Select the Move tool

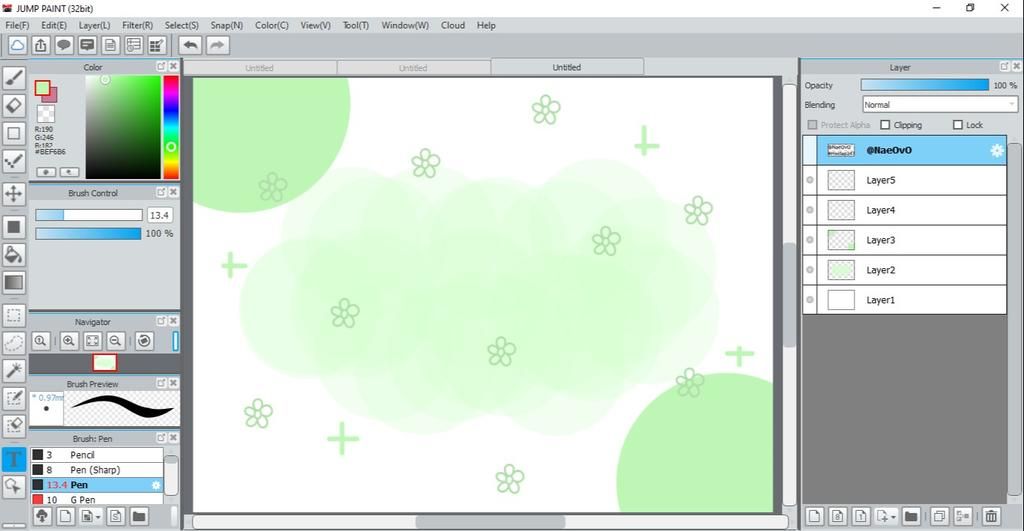pos(14,193)
